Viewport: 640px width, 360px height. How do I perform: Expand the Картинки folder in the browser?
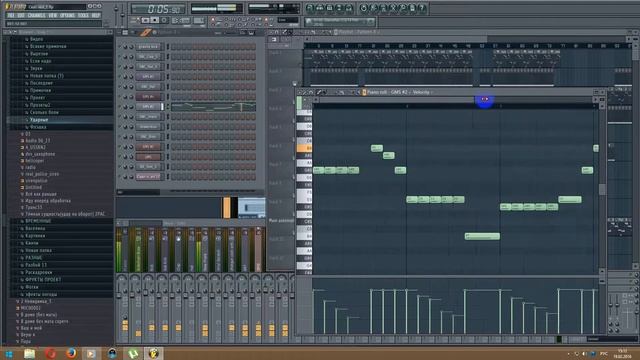33,236
